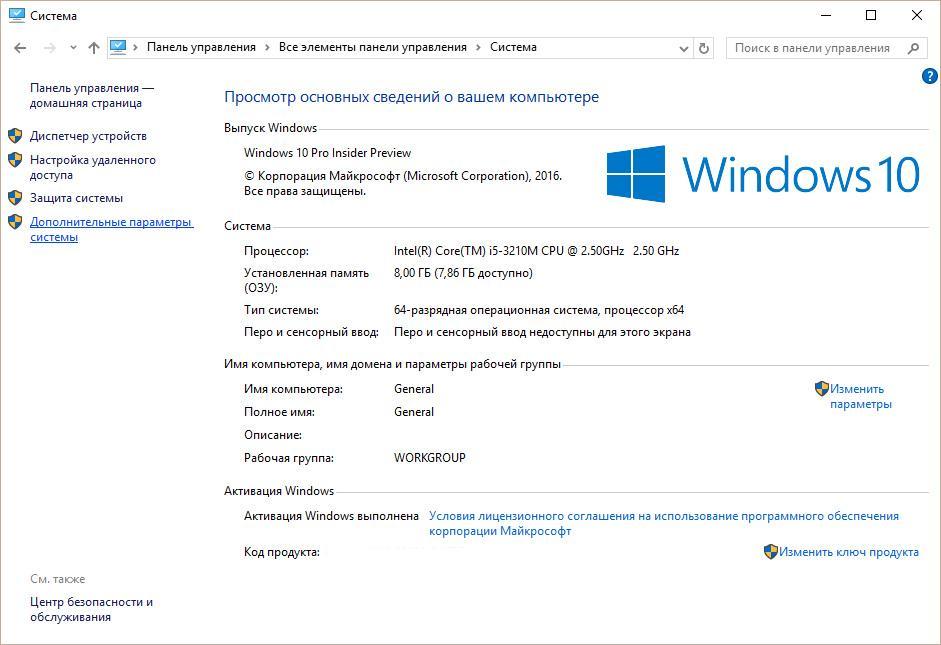
Task: Open Дополнительные параметры системы
Action: point(112,229)
